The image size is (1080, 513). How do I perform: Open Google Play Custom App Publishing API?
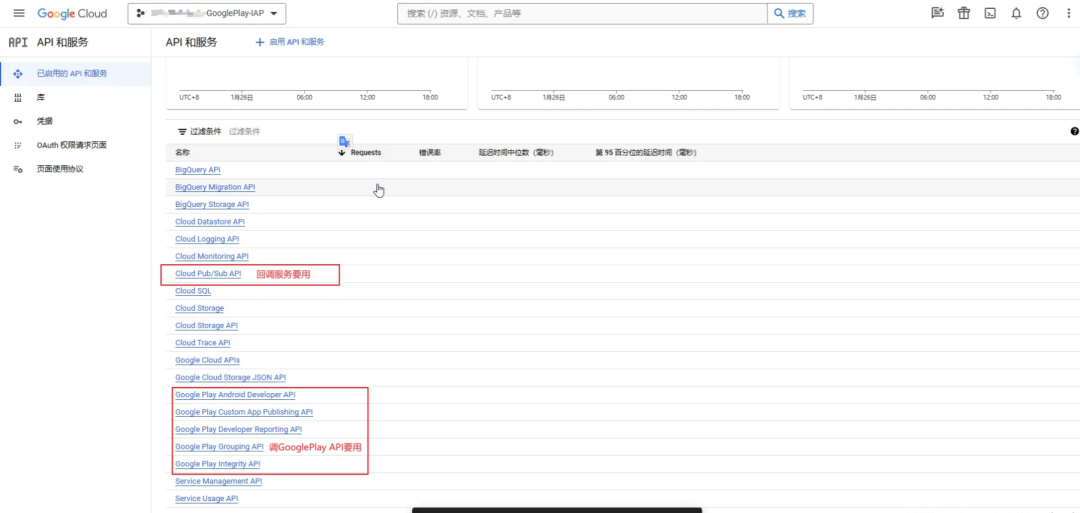[244, 412]
